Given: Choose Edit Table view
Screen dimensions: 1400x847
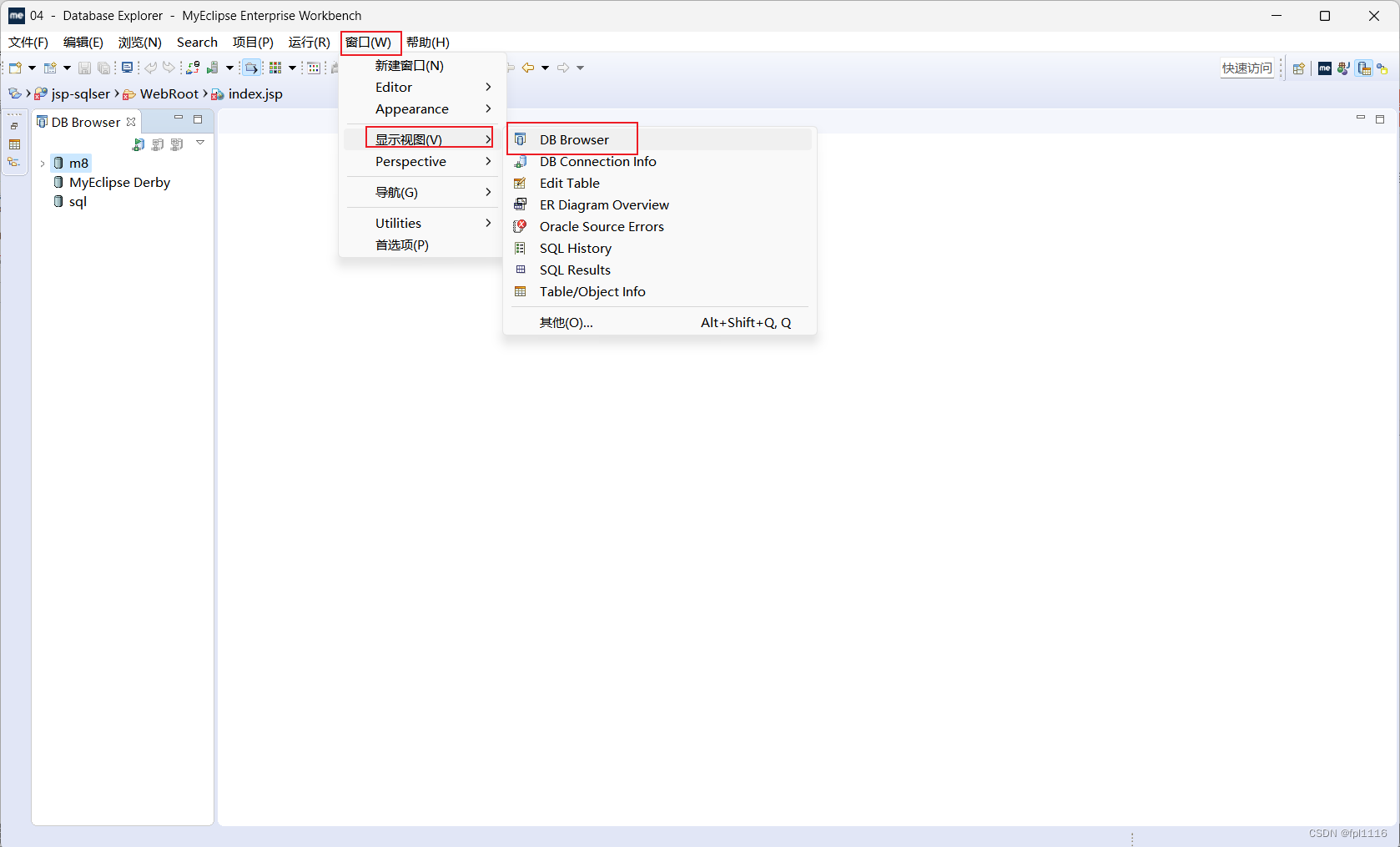Looking at the screenshot, I should point(660,184).
